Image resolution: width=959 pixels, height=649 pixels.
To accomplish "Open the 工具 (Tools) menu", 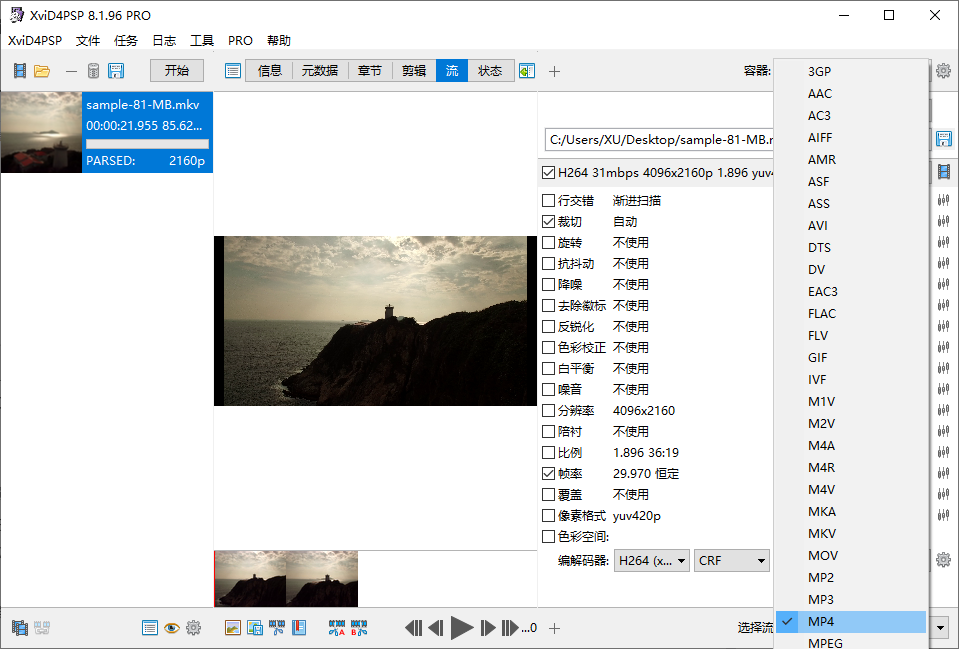I will tap(202, 41).
